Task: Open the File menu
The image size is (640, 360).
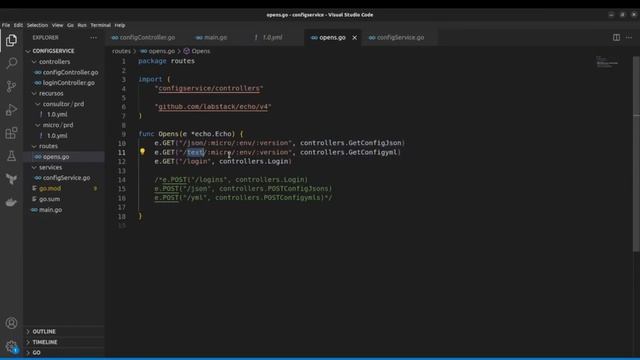Action: pyautogui.click(x=6, y=25)
